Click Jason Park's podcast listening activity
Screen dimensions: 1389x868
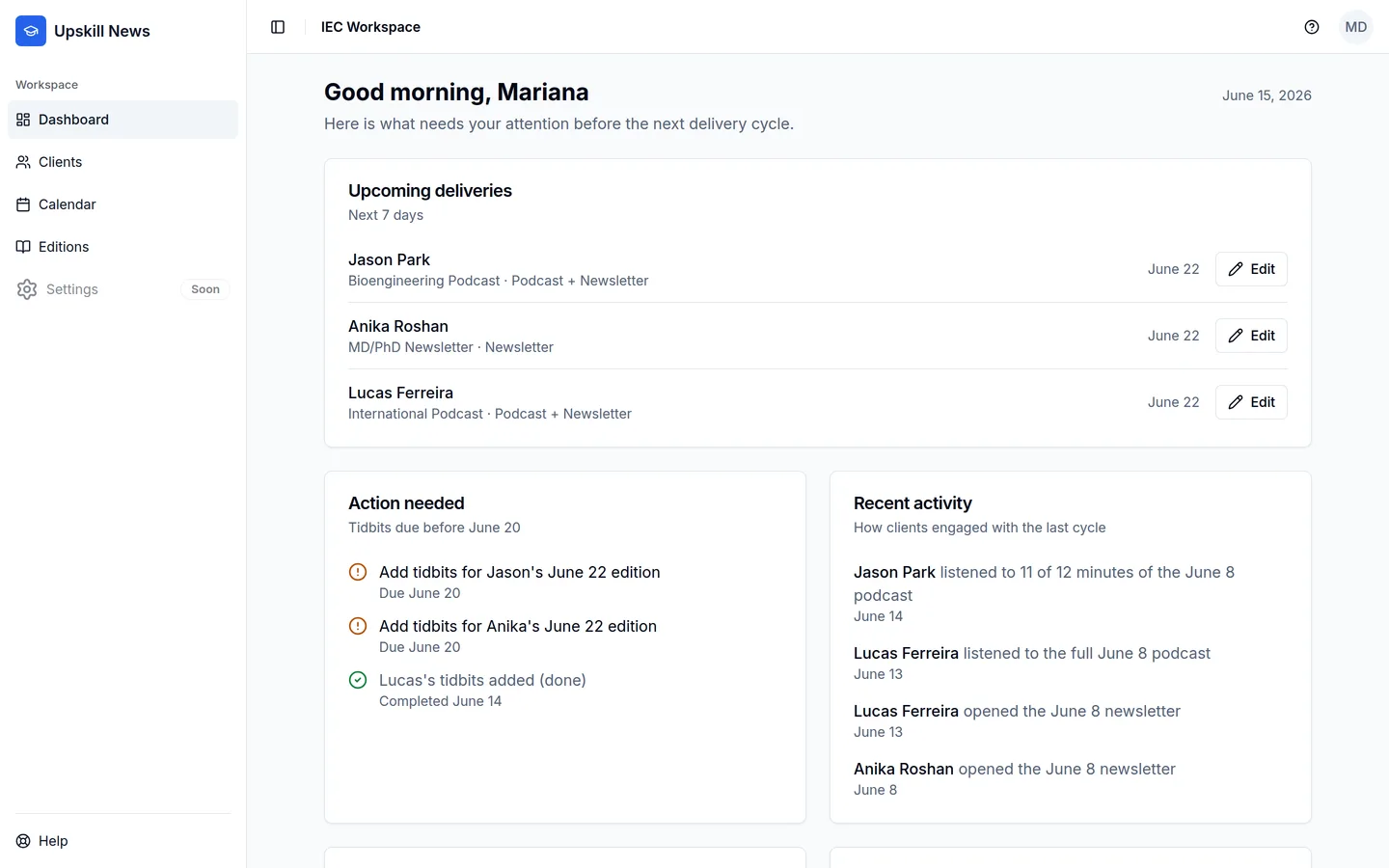pos(1044,583)
